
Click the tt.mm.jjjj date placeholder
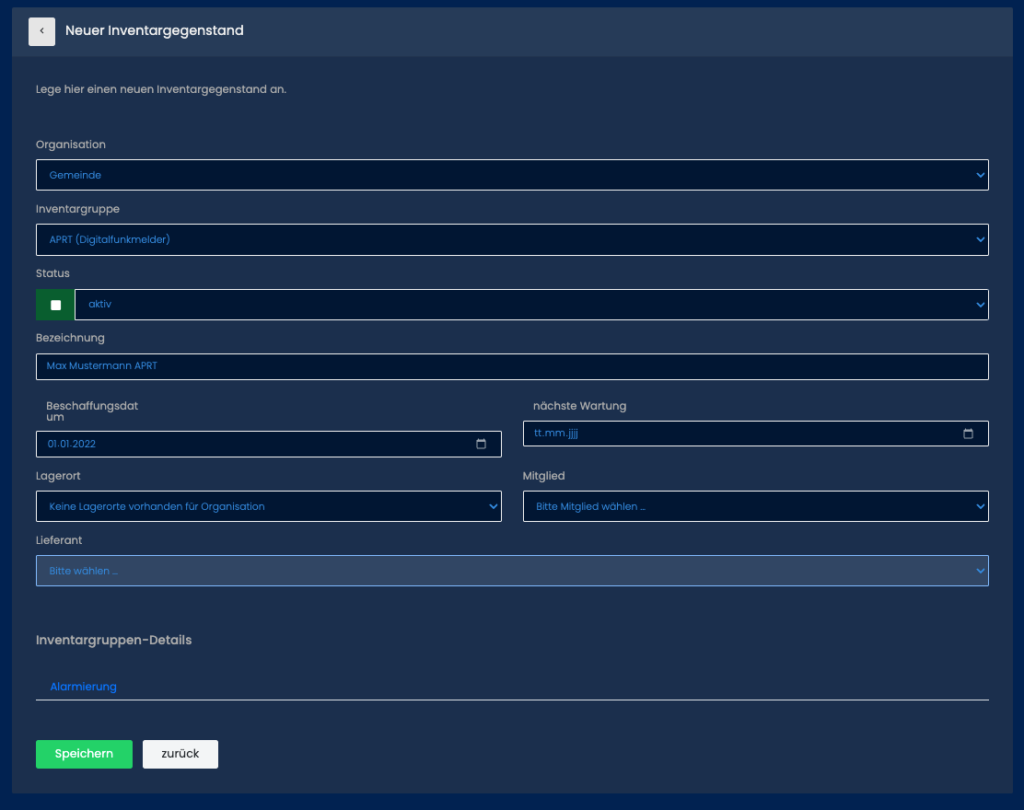[x=557, y=434]
